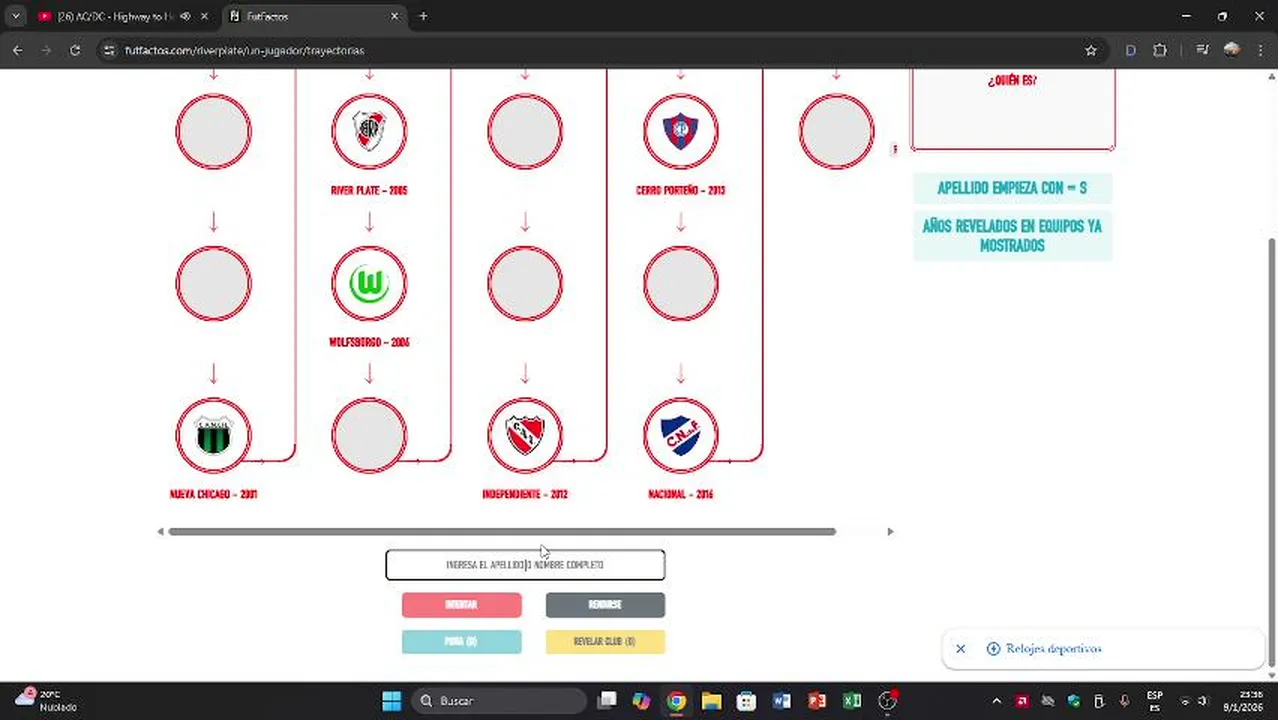Click the RENDIRSE button

tap(605, 605)
